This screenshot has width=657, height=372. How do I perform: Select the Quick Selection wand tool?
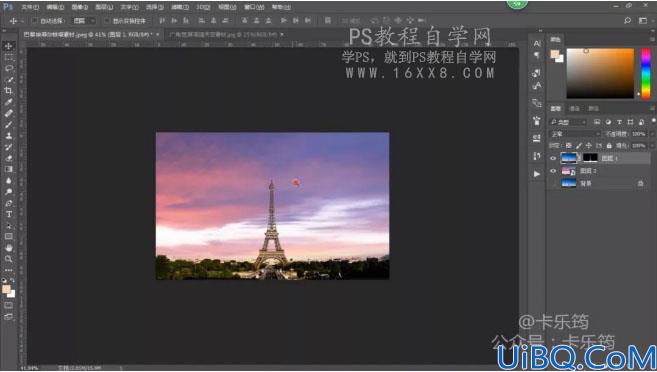[x=8, y=80]
